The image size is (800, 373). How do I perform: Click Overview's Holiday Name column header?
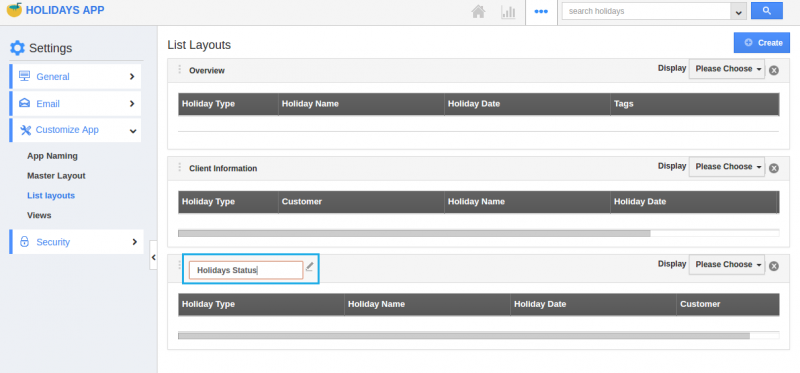pyautogui.click(x=362, y=104)
